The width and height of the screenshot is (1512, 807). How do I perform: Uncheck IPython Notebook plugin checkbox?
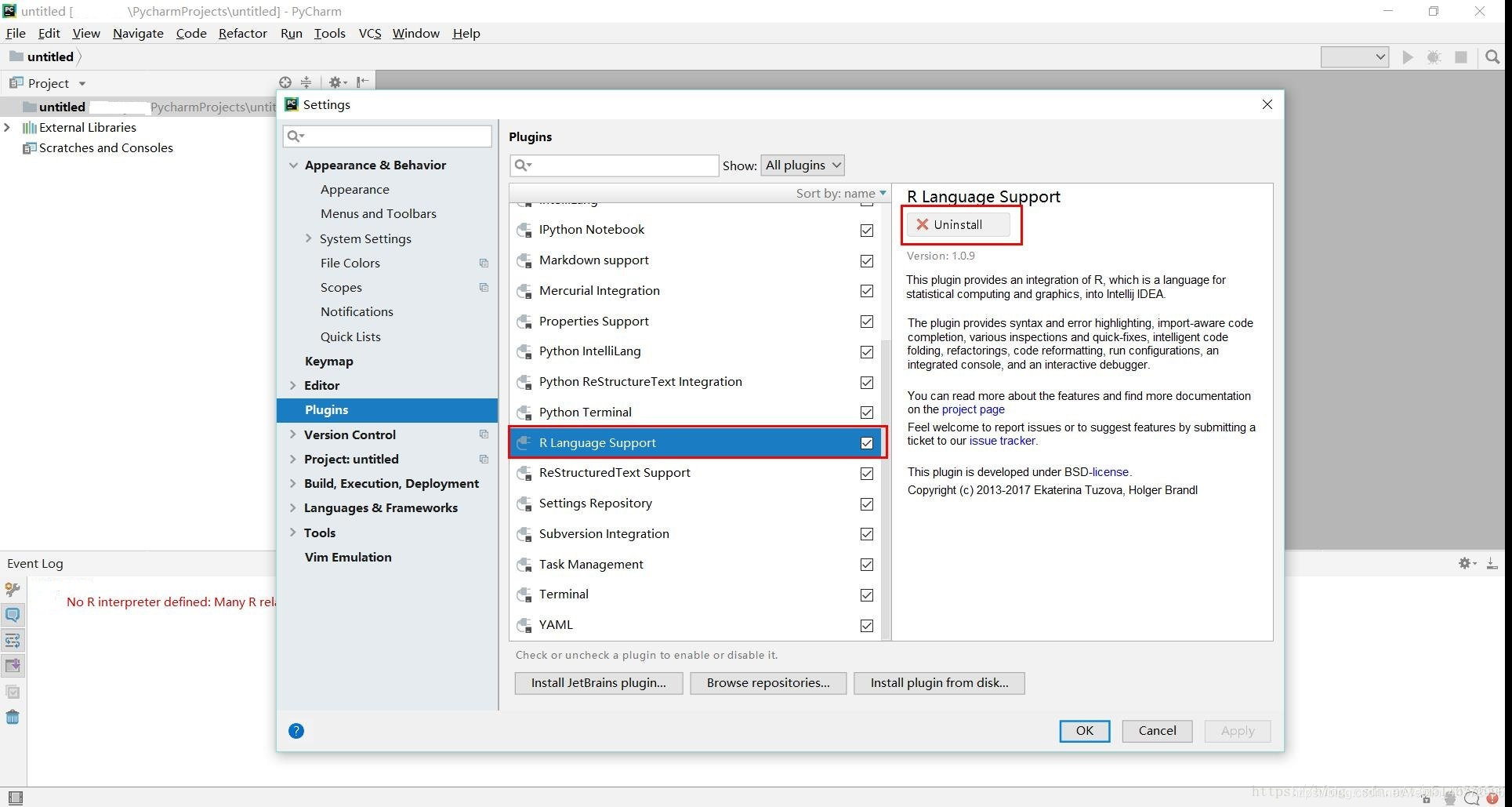pos(867,230)
